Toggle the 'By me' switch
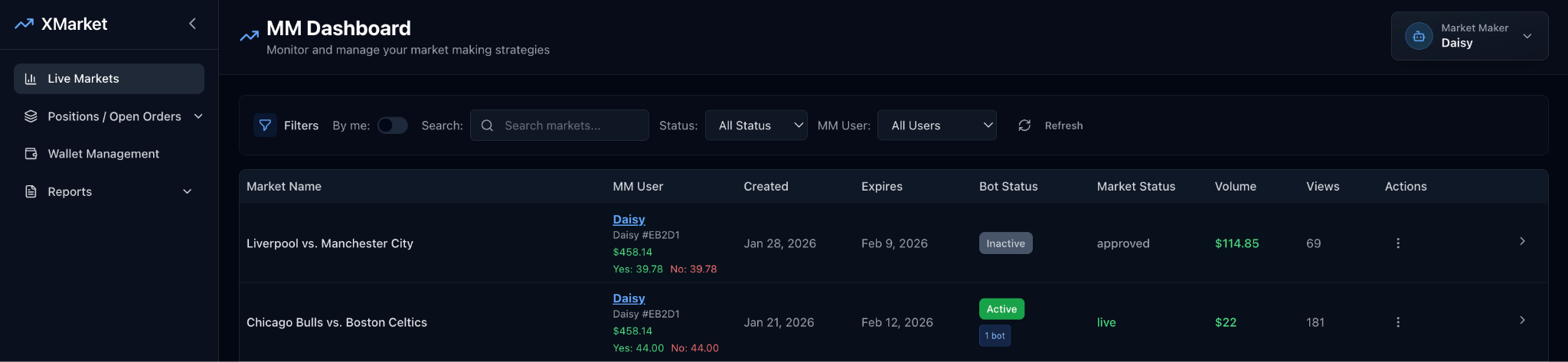Screen dimensions: 1568x362 pyautogui.click(x=392, y=126)
